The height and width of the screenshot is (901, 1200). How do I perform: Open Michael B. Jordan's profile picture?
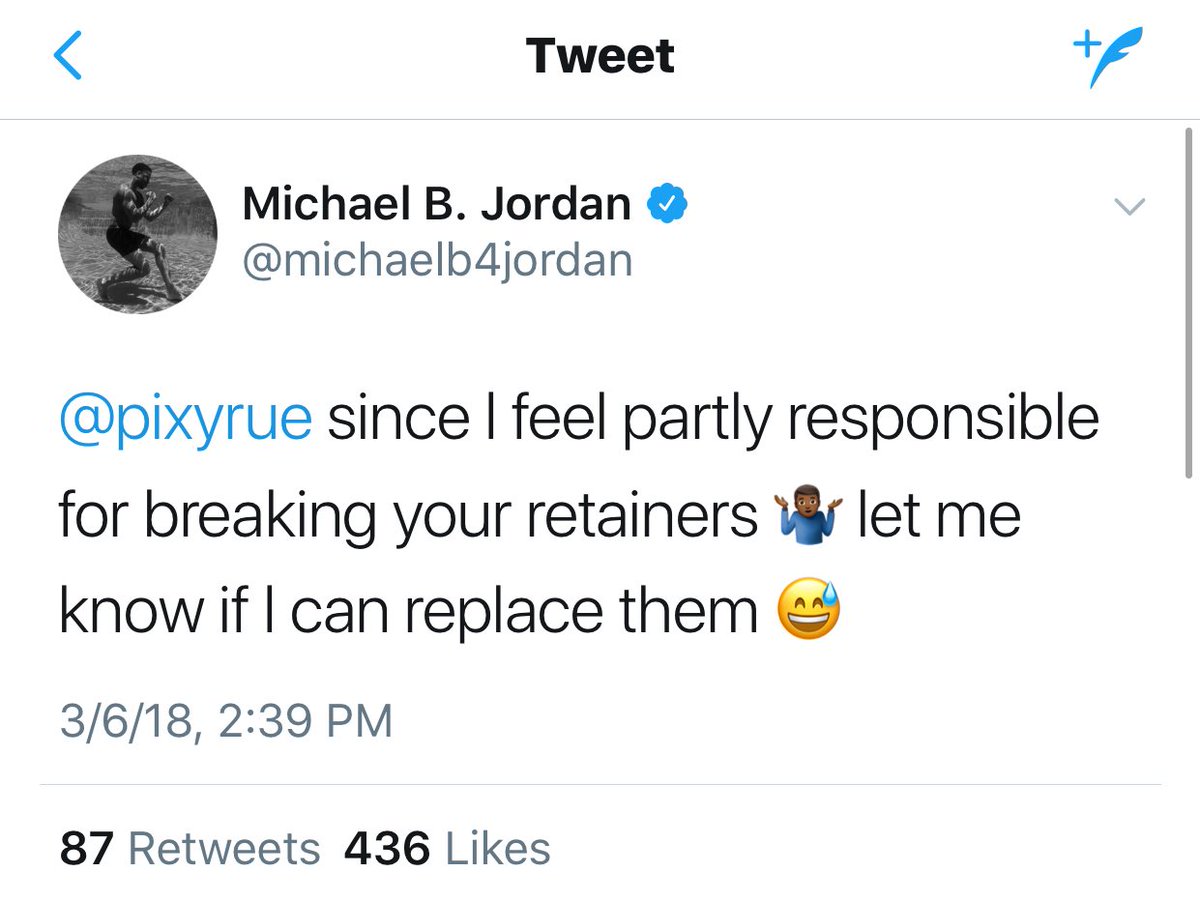pyautogui.click(x=138, y=234)
